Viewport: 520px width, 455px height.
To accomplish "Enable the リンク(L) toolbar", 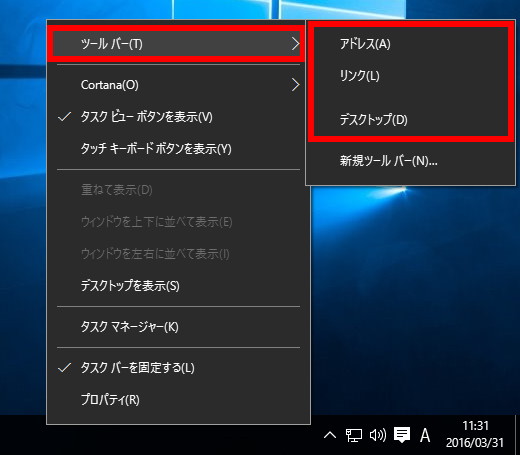I will (411, 76).
